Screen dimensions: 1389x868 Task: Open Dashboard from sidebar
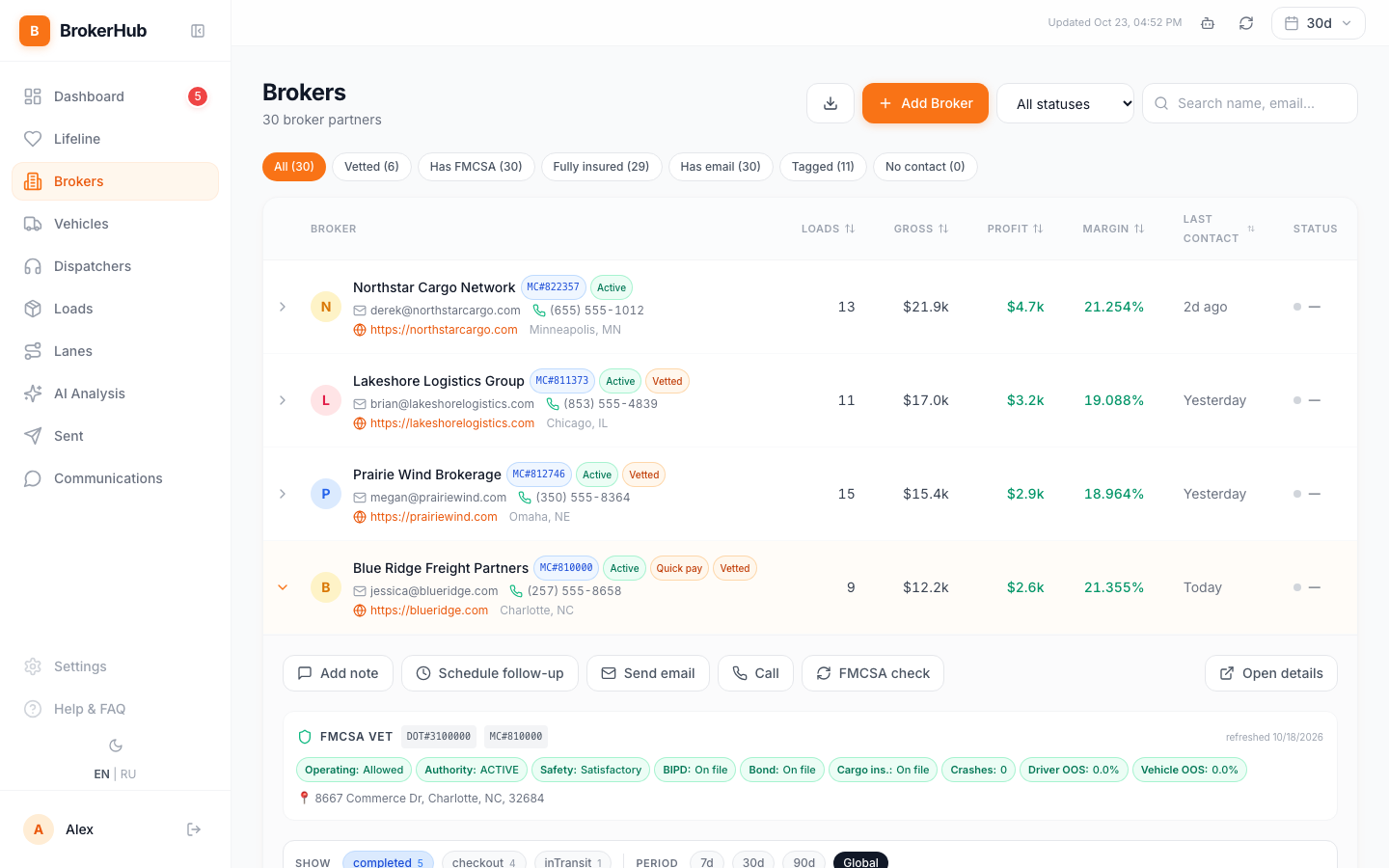click(x=115, y=96)
